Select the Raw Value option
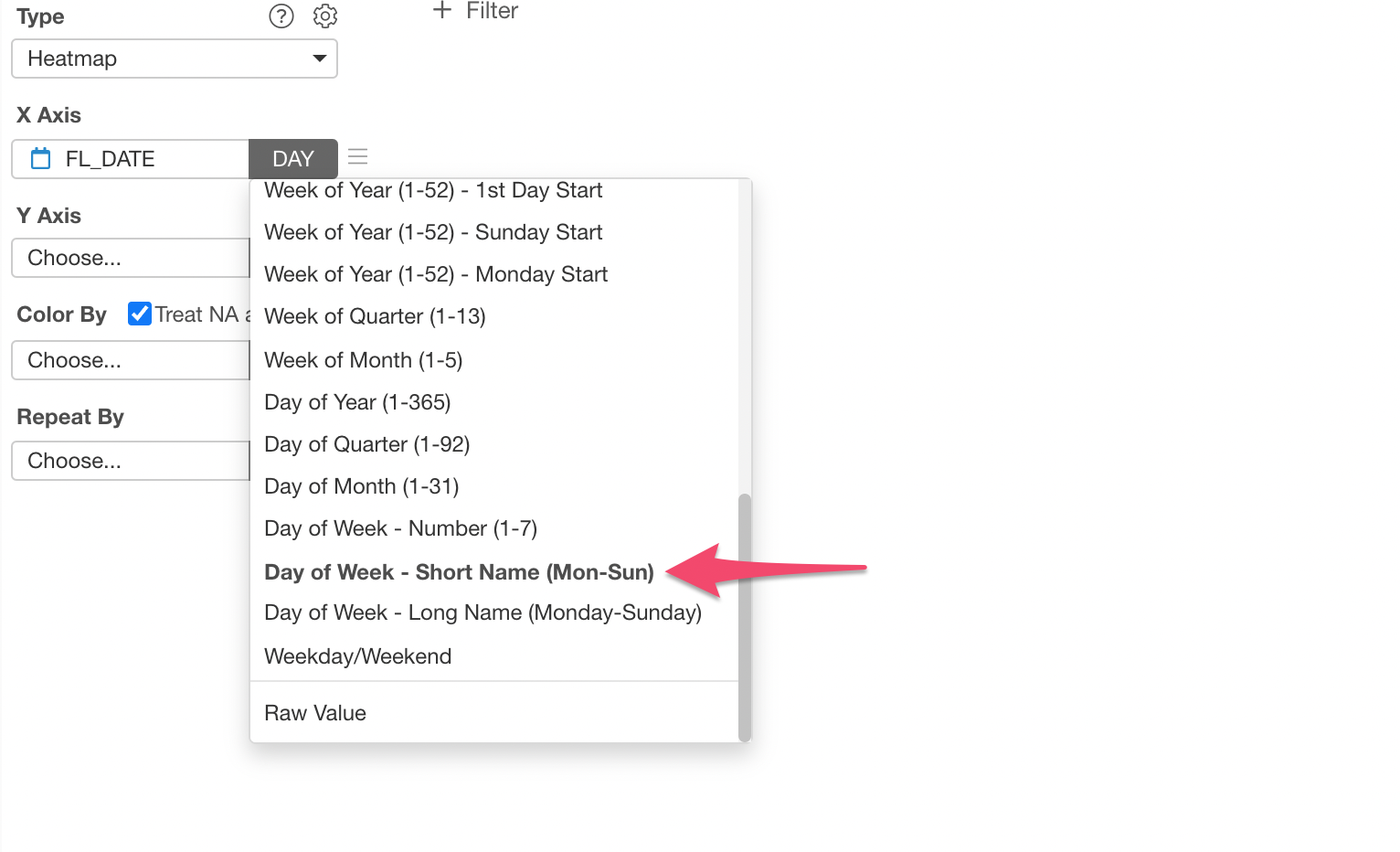Viewport: 1400px width, 852px height. (x=315, y=713)
